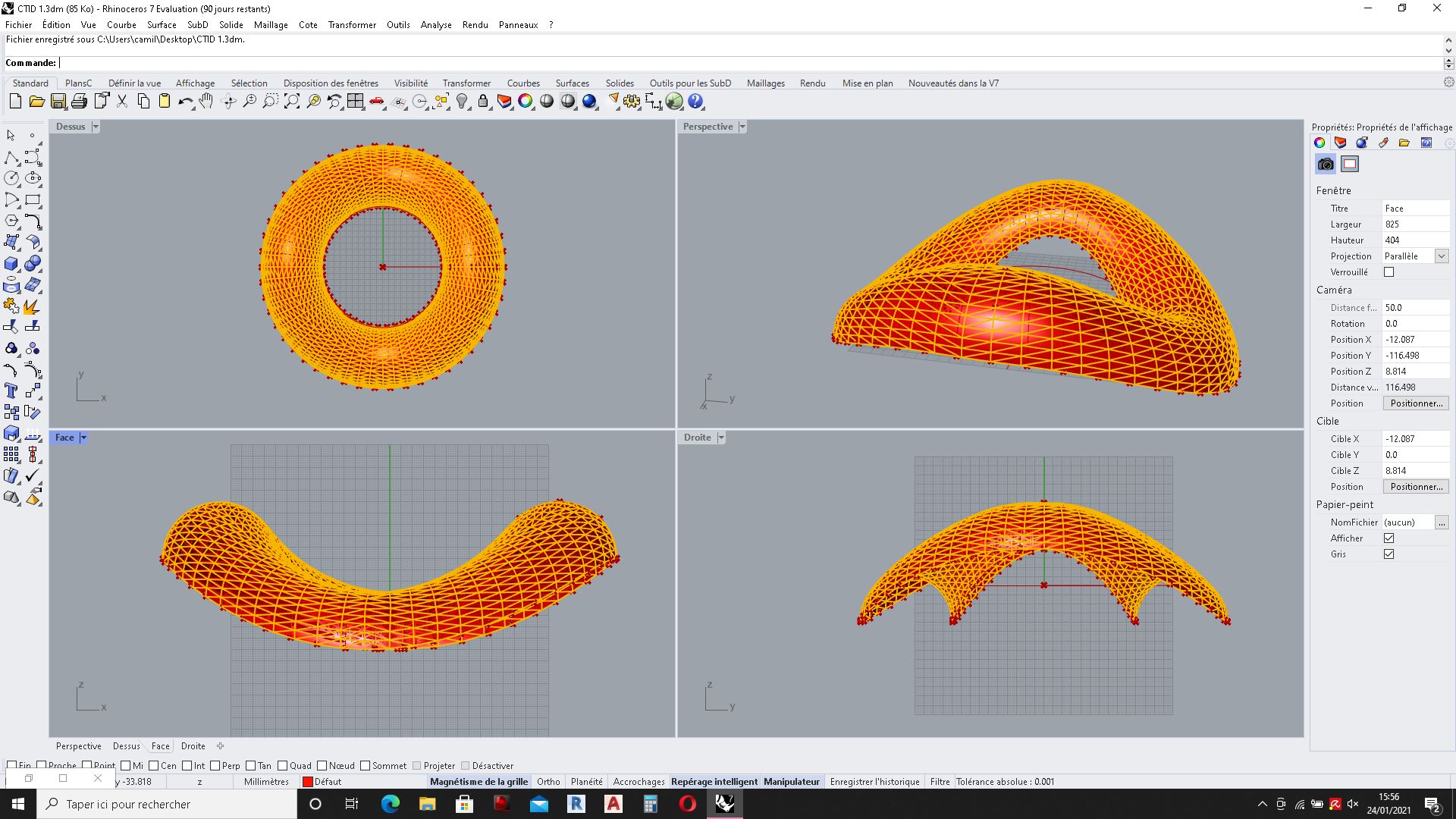Viewport: 1456px width, 819px height.
Task: Click in the Commande input line
Action: (751, 63)
